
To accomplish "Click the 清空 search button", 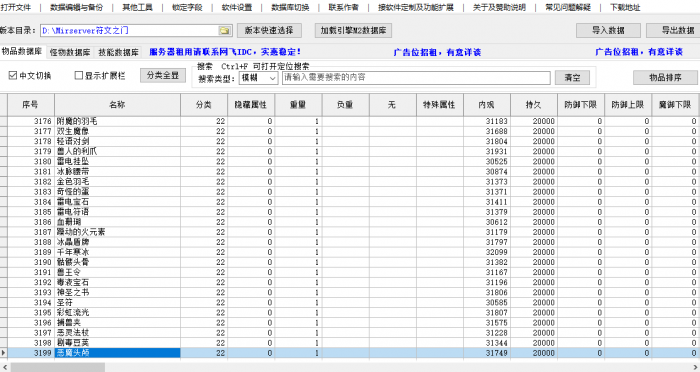I will (572, 78).
